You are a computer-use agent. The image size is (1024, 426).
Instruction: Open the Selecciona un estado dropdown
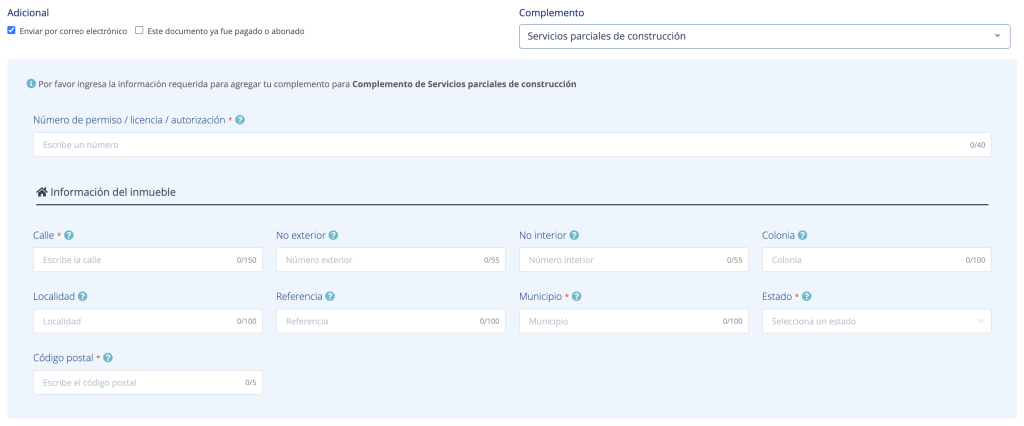876,321
